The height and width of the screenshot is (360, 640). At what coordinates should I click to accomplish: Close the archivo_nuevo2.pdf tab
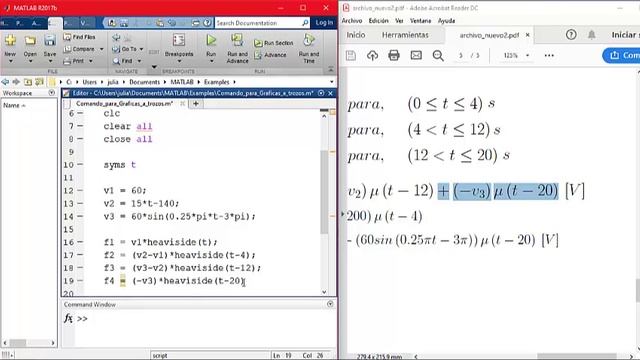click(527, 35)
